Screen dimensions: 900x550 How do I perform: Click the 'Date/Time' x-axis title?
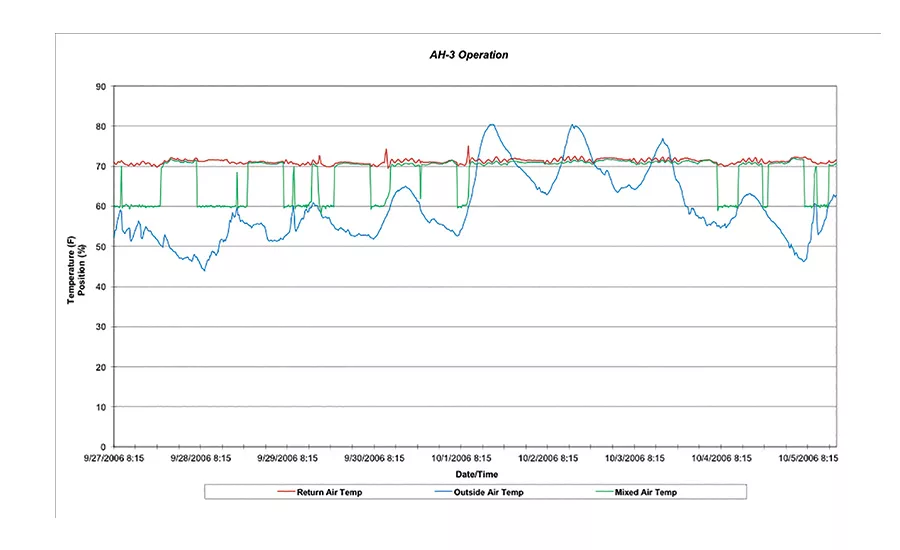[476, 474]
